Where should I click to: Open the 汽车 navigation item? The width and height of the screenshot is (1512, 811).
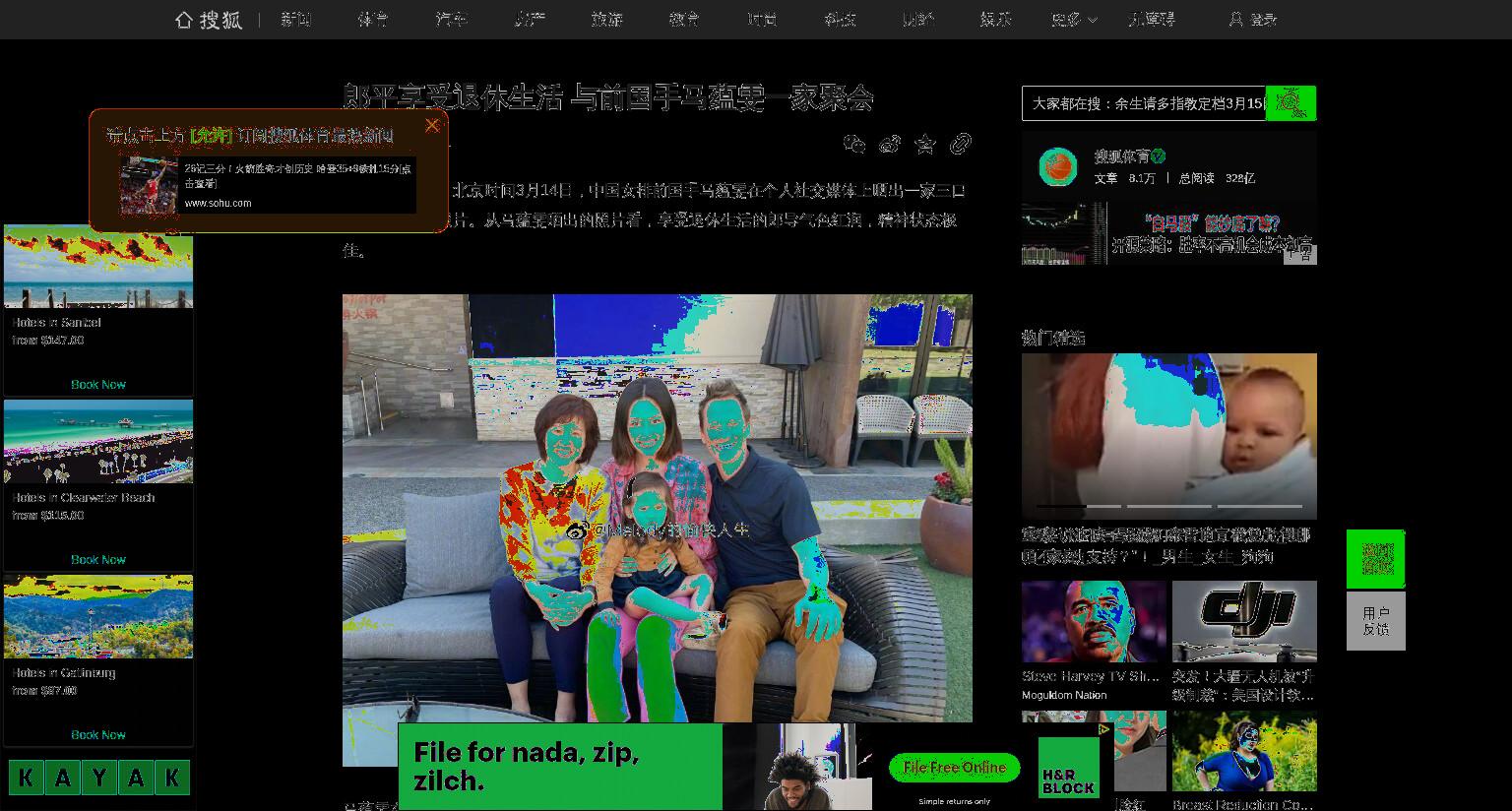(x=451, y=20)
